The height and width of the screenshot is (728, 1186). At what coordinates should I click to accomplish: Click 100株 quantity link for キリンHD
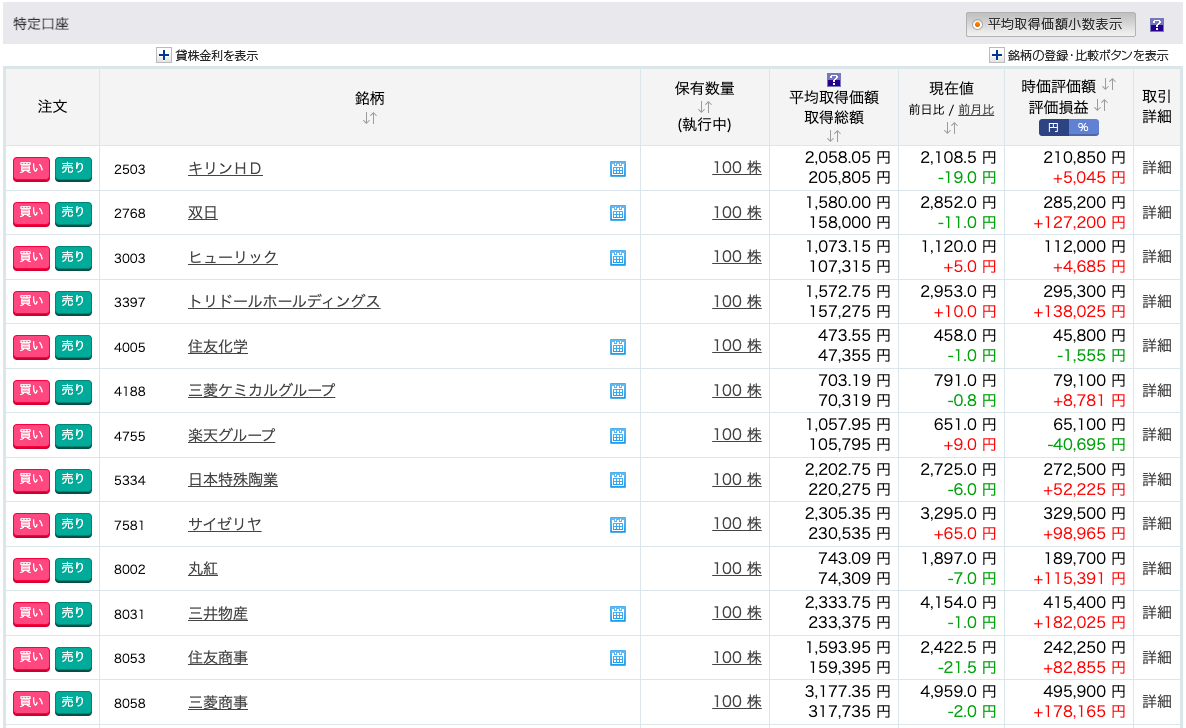point(737,168)
